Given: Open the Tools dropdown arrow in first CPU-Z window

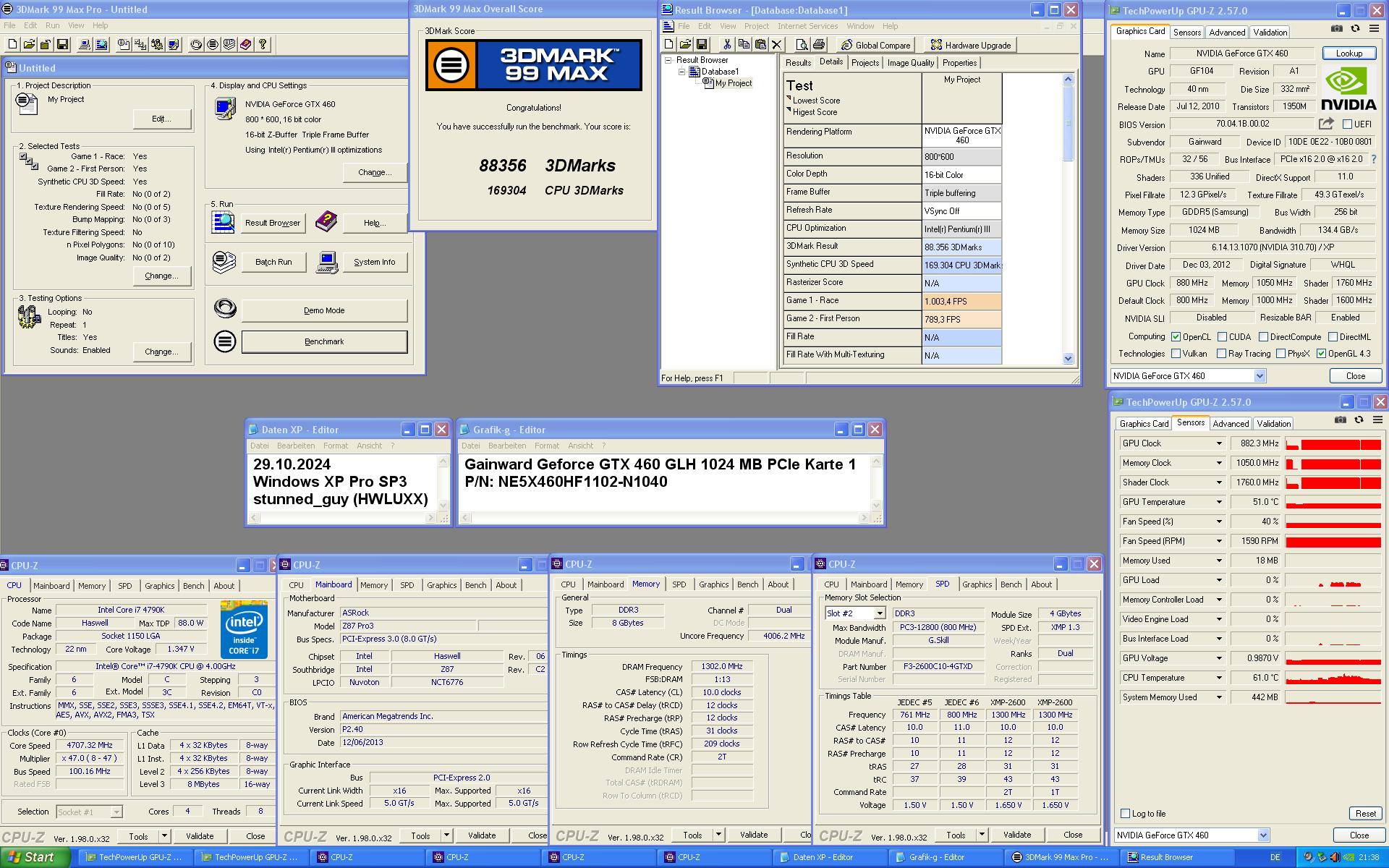Looking at the screenshot, I should pos(164,836).
